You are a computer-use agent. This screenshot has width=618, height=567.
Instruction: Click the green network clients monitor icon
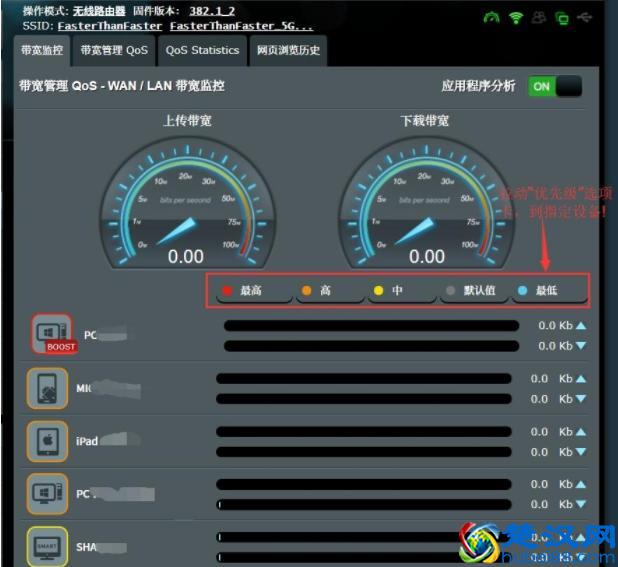coord(562,18)
